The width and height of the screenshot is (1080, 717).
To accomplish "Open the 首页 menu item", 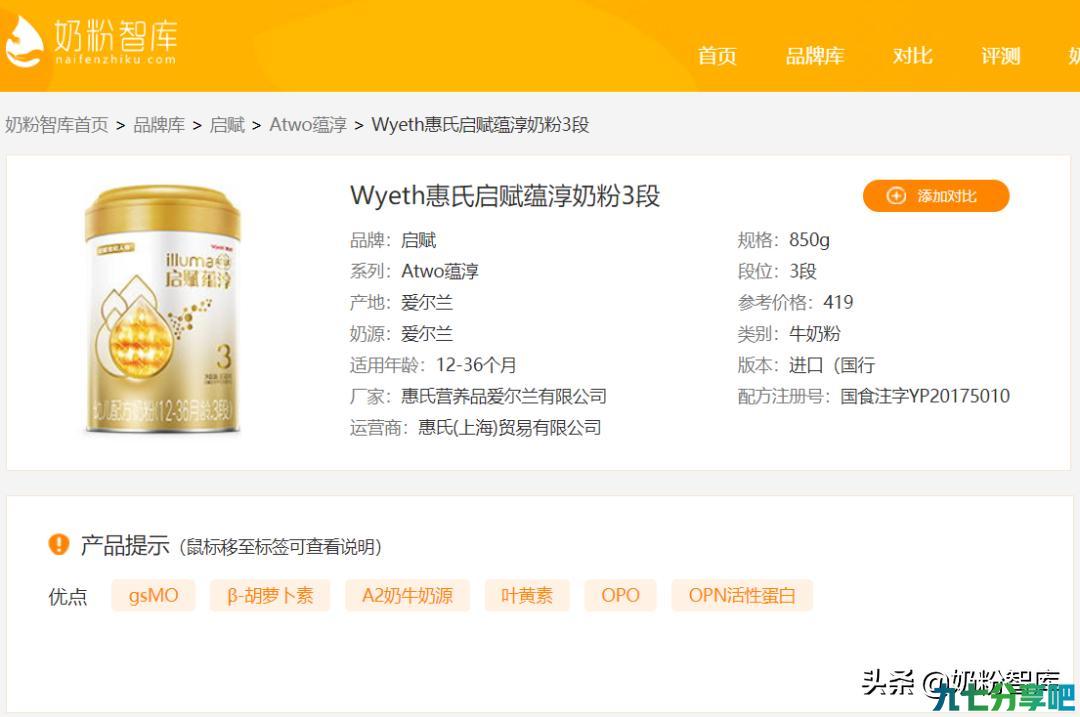I will coord(717,56).
